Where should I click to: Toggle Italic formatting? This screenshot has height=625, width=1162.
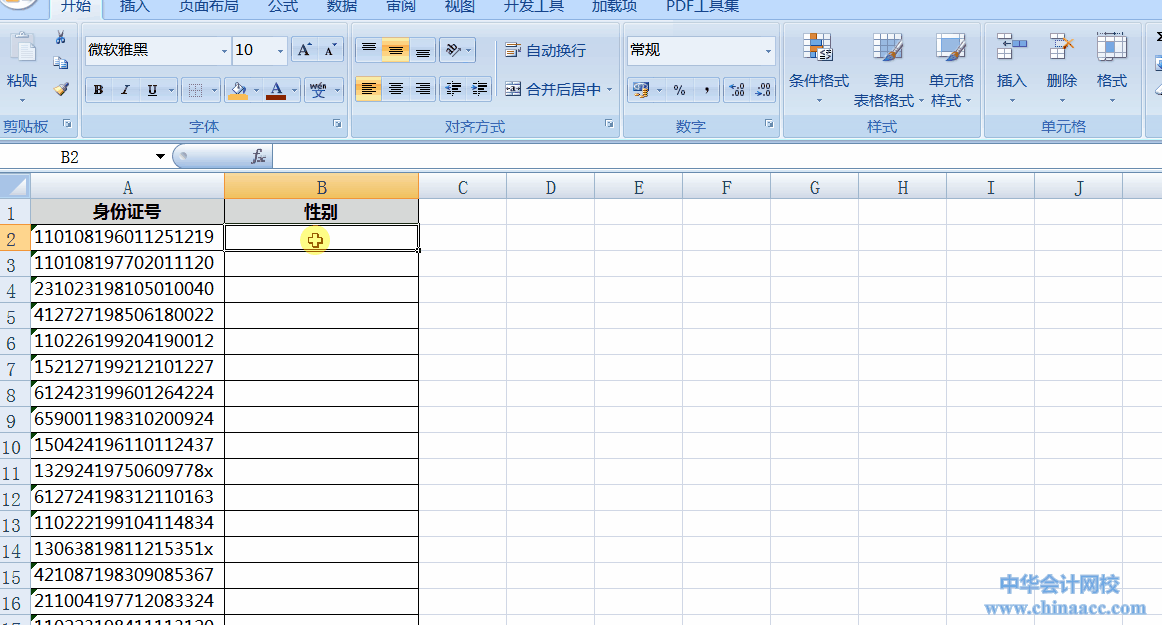[x=125, y=90]
